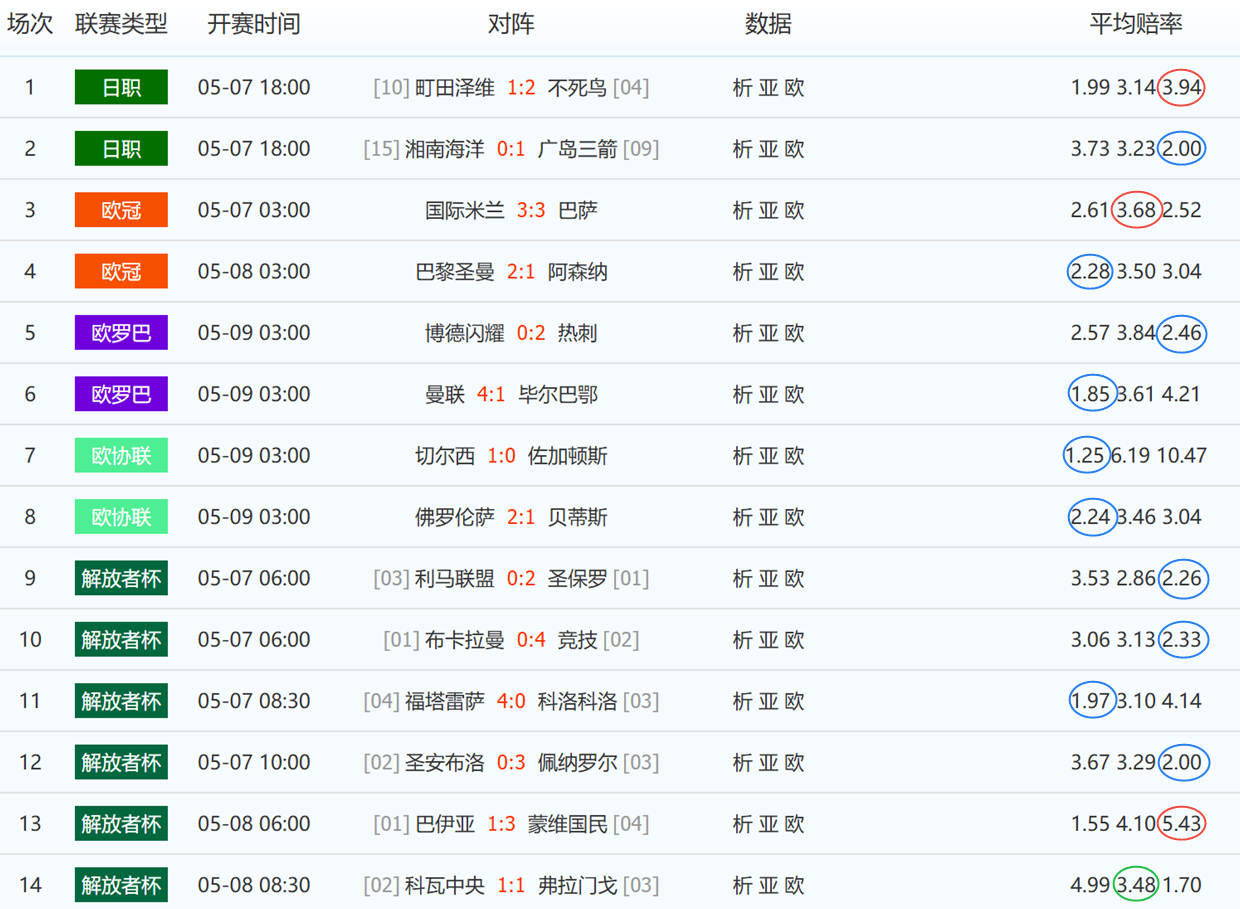Image resolution: width=1240 pixels, height=909 pixels.
Task: Open 亚 odds for 博德闪耀 match
Action: (x=768, y=333)
